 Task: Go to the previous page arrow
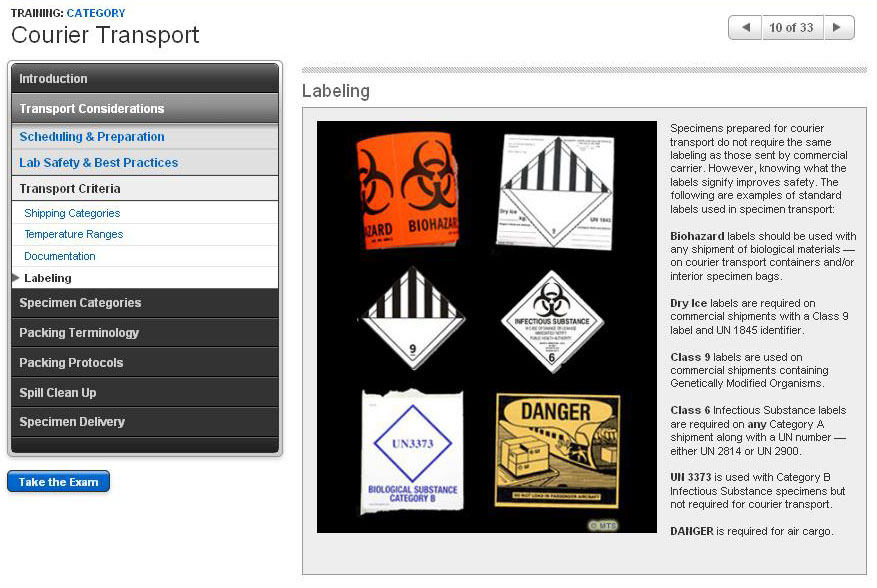tap(745, 28)
